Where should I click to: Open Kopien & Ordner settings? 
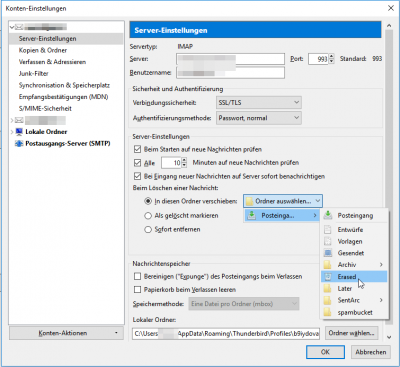(x=43, y=50)
